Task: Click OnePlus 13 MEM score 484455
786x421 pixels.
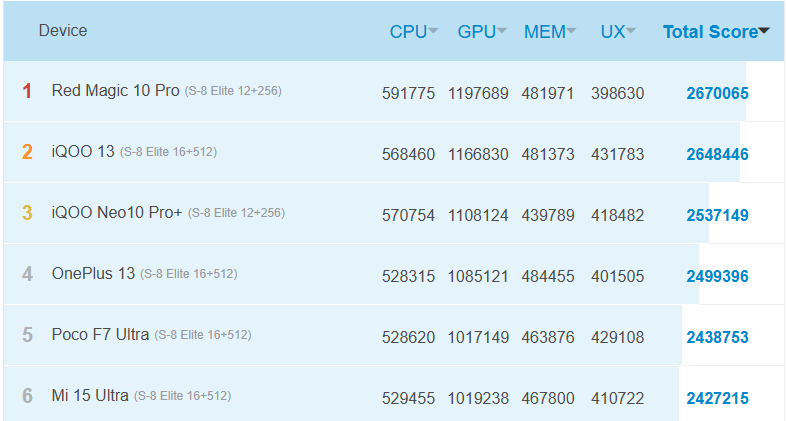Action: coord(548,276)
